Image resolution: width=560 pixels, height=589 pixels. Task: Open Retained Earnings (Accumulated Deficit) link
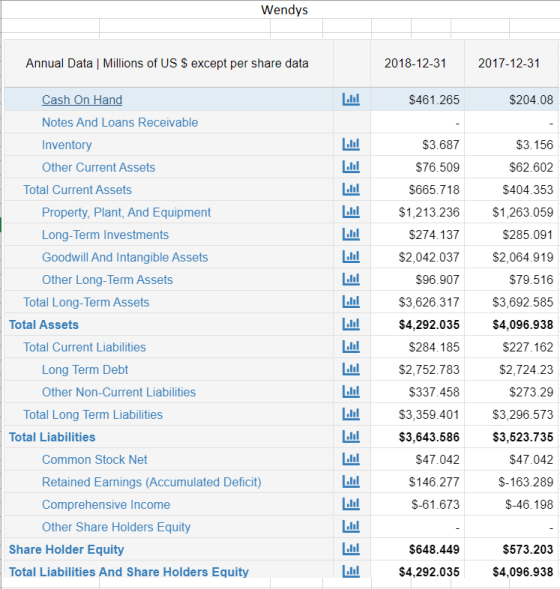pyautogui.click(x=152, y=482)
